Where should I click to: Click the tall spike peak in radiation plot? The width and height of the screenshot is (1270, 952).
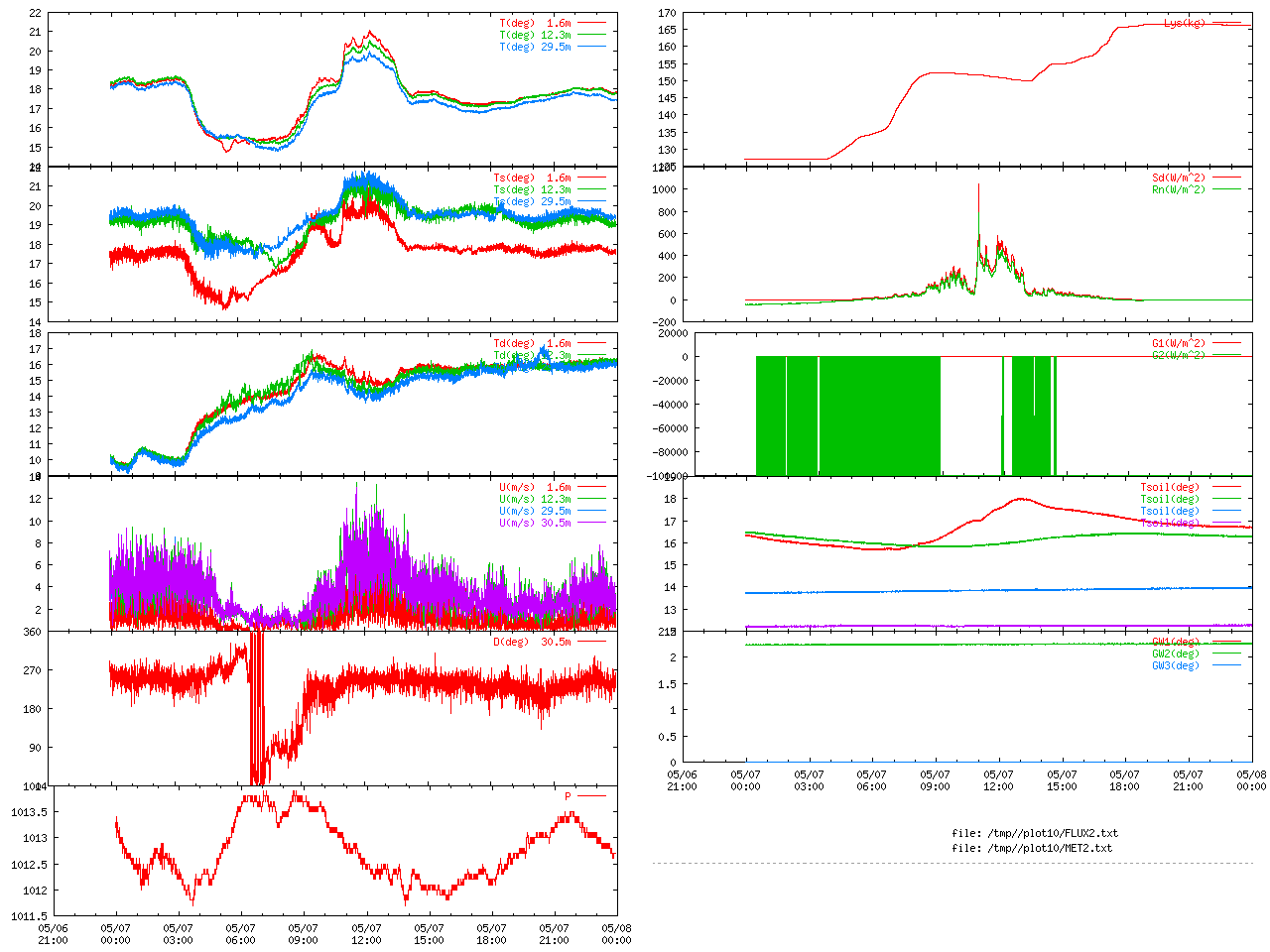978,185
